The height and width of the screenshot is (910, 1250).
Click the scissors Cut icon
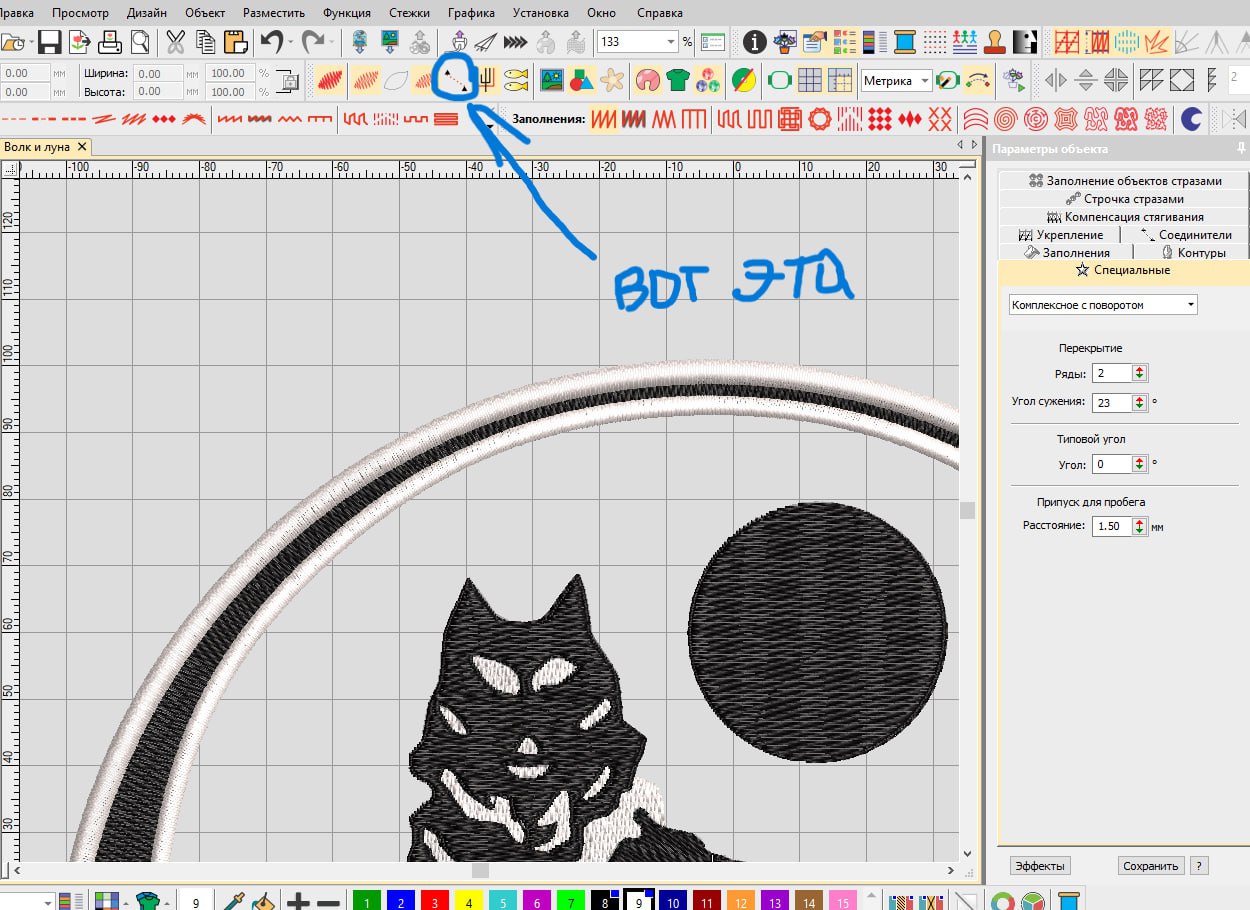click(x=176, y=42)
